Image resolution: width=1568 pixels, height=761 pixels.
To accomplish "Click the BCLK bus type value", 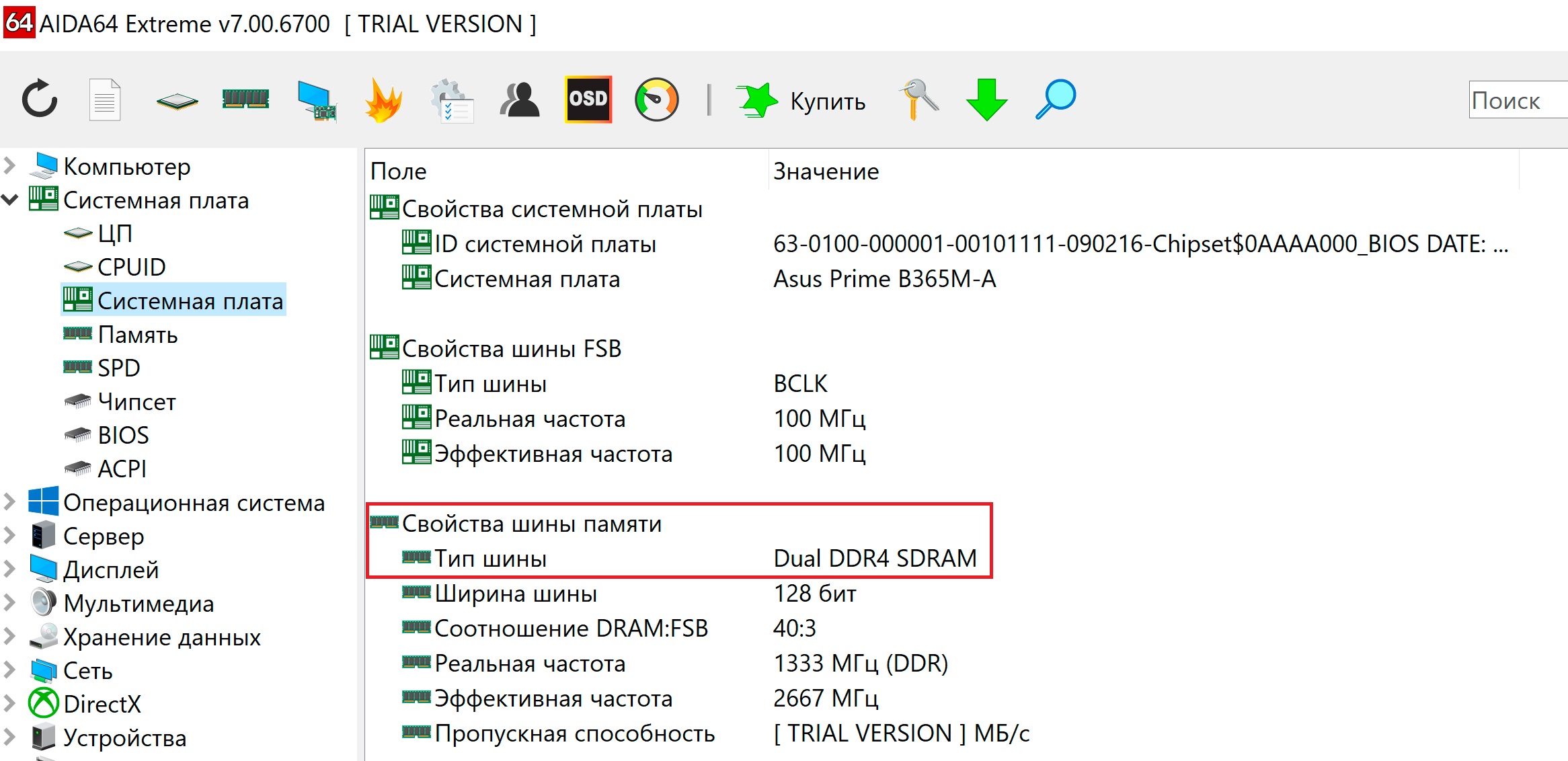I will tap(800, 383).
